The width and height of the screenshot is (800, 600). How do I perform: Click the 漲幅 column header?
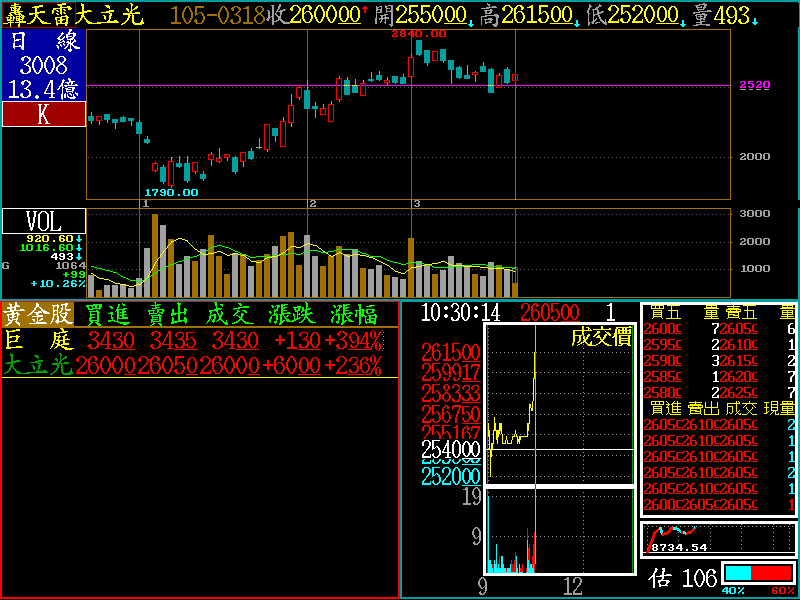point(355,314)
